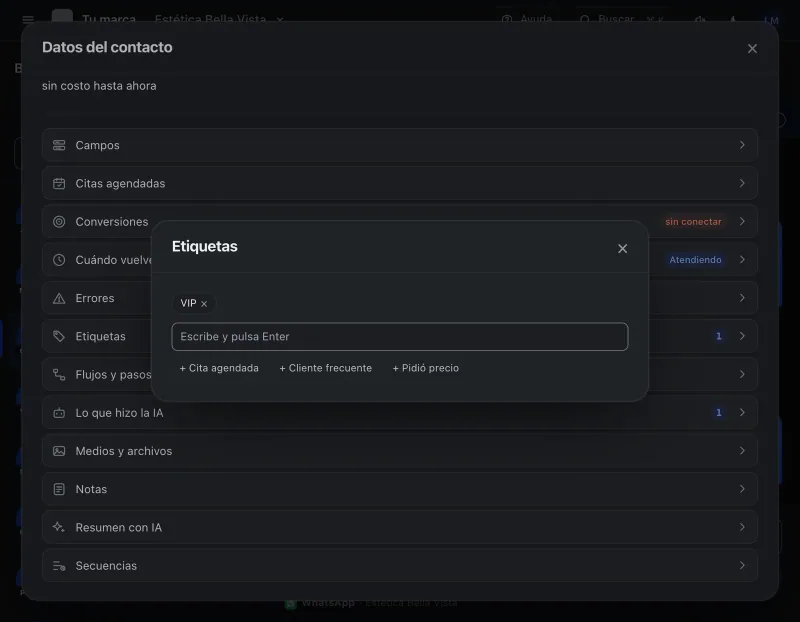Screen dimensions: 800x622
Task: Click the Errores warning triangle icon
Action: click(59, 298)
